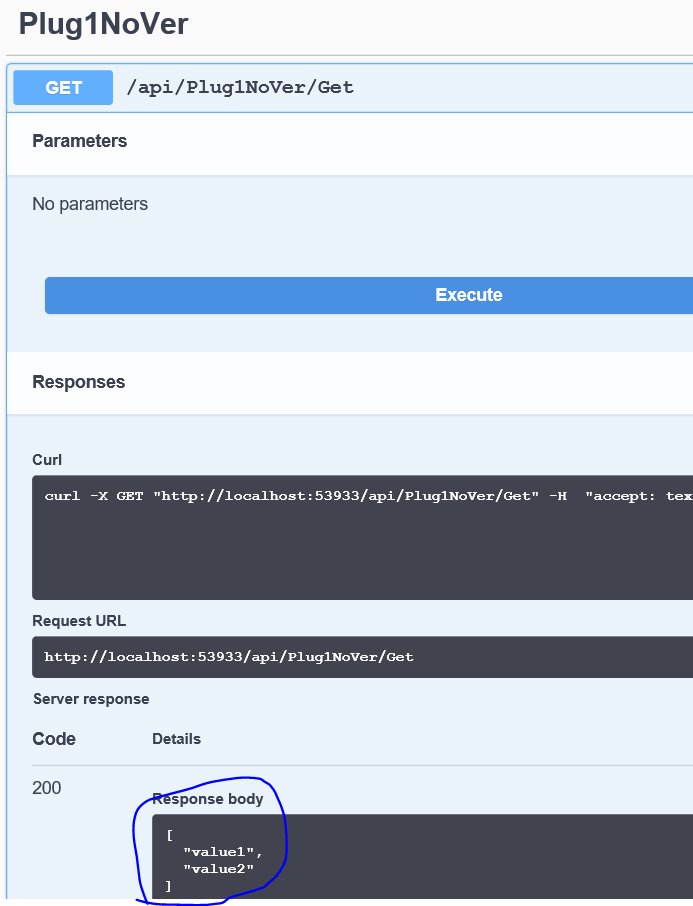Click the Responses section heading
The height and width of the screenshot is (906, 693).
(79, 382)
